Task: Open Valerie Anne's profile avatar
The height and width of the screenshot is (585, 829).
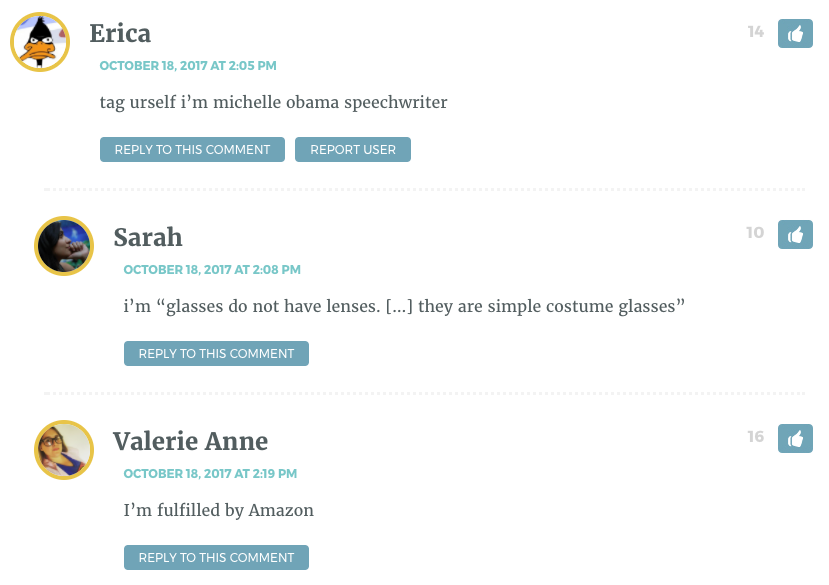Action: click(x=64, y=450)
